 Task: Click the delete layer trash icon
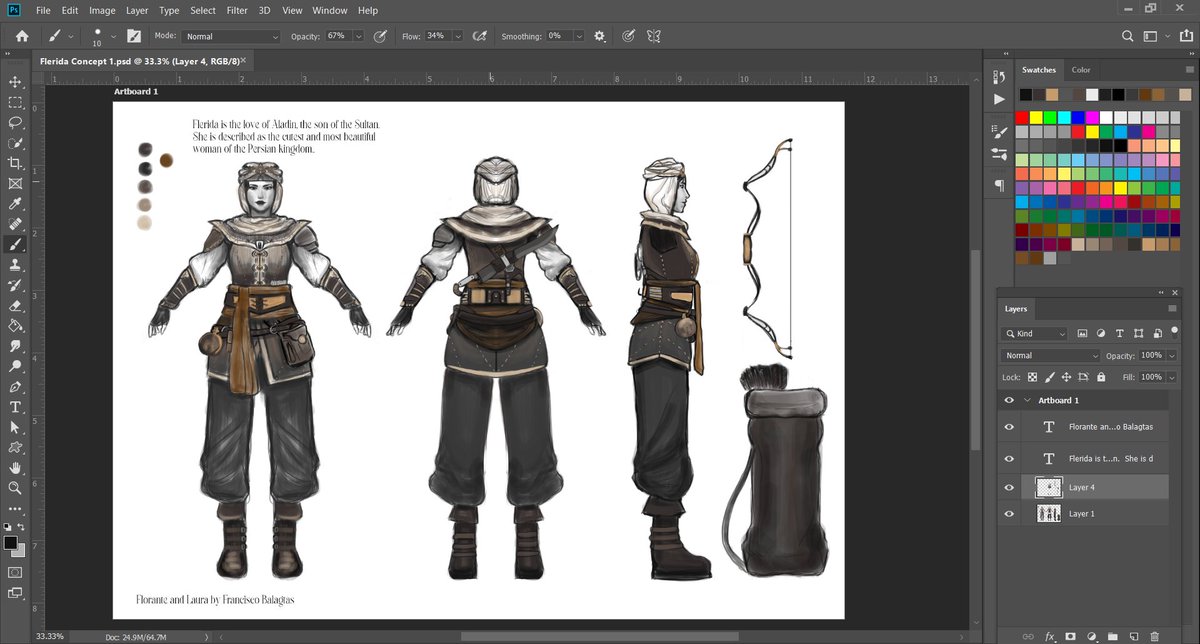click(1155, 636)
